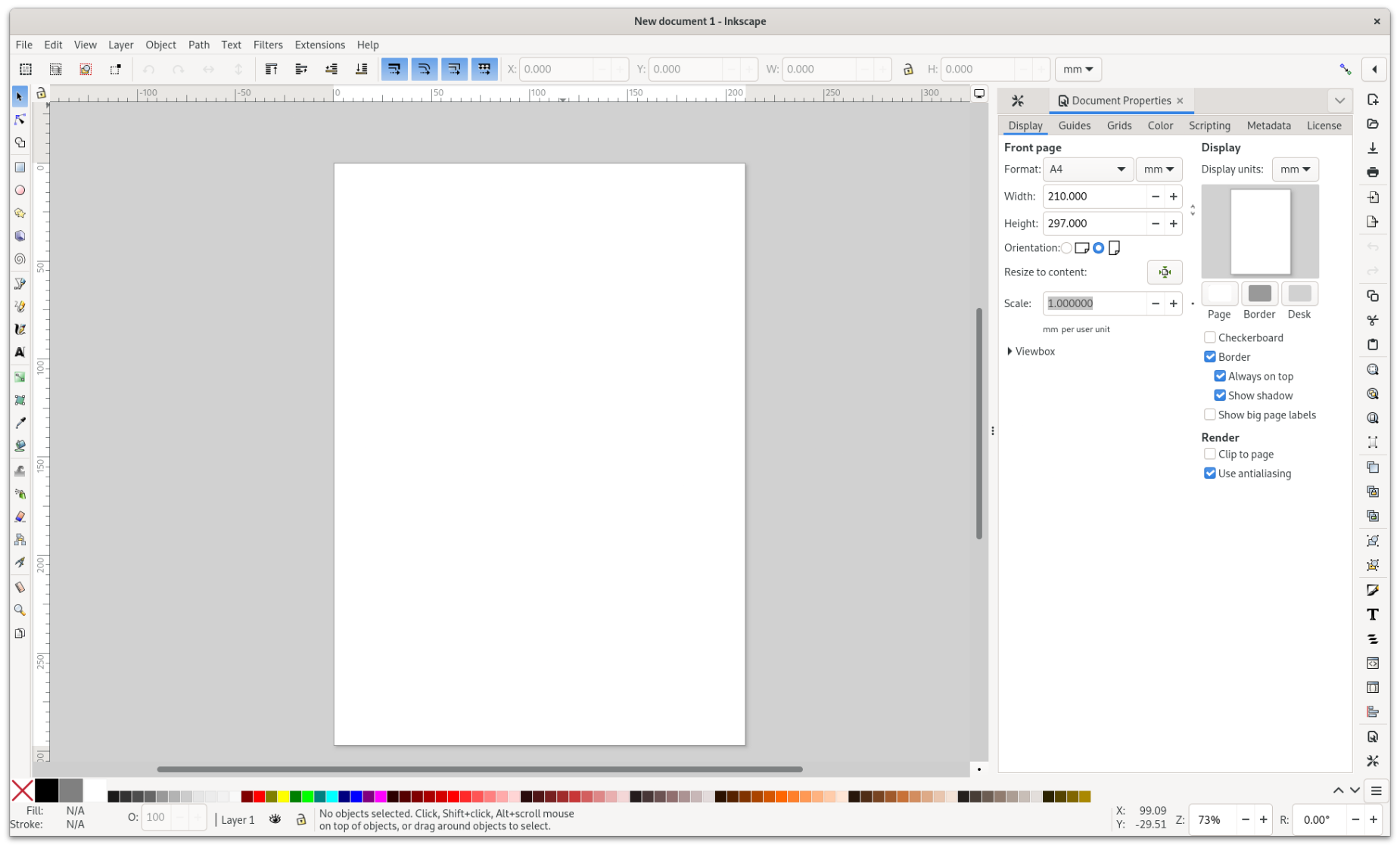Image resolution: width=1400 pixels, height=848 pixels.
Task: Choose the Spiral tool
Action: pos(20,259)
